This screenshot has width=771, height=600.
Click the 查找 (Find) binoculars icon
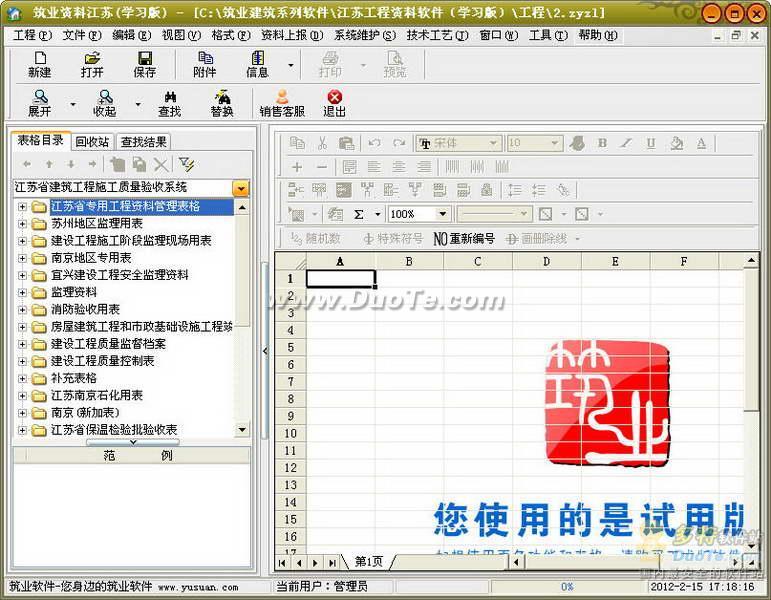coord(169,103)
